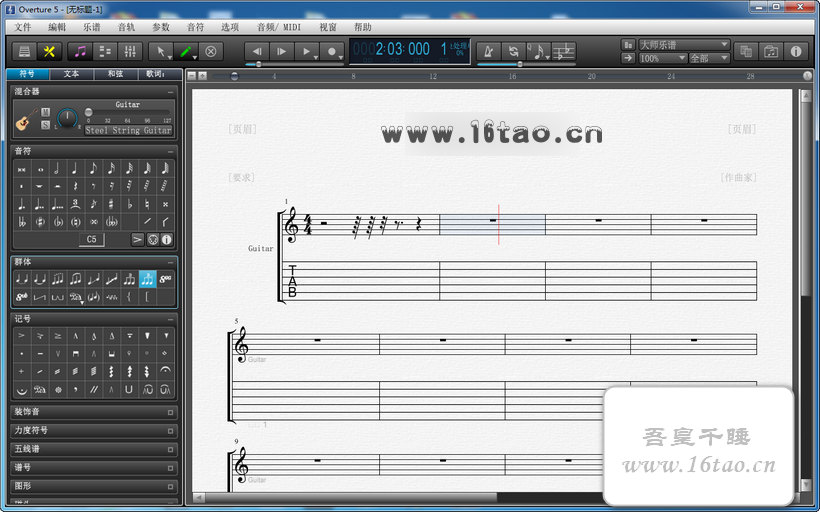Open the mixer sliders window icon
The width and height of the screenshot is (820, 512).
(x=129, y=51)
